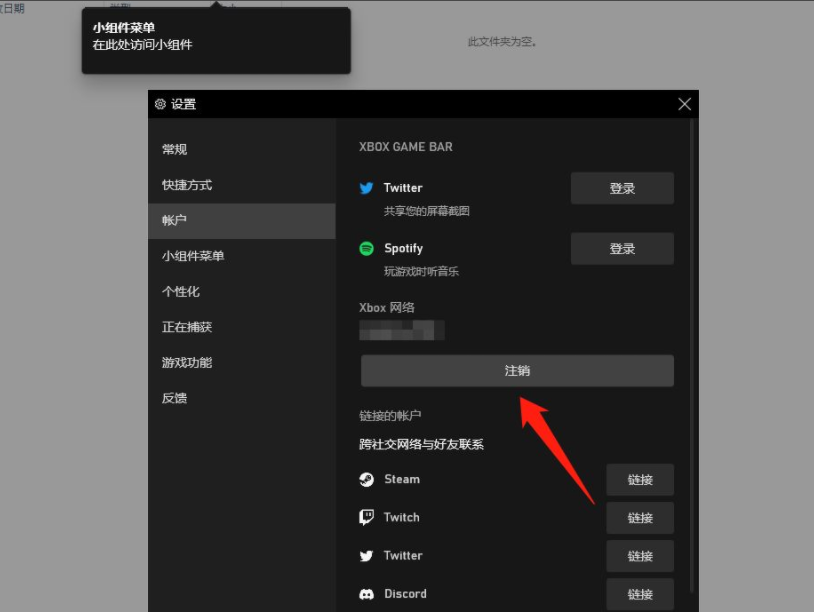Click the Discord logo icon
Viewport: 814px width, 612px height.
coord(367,594)
